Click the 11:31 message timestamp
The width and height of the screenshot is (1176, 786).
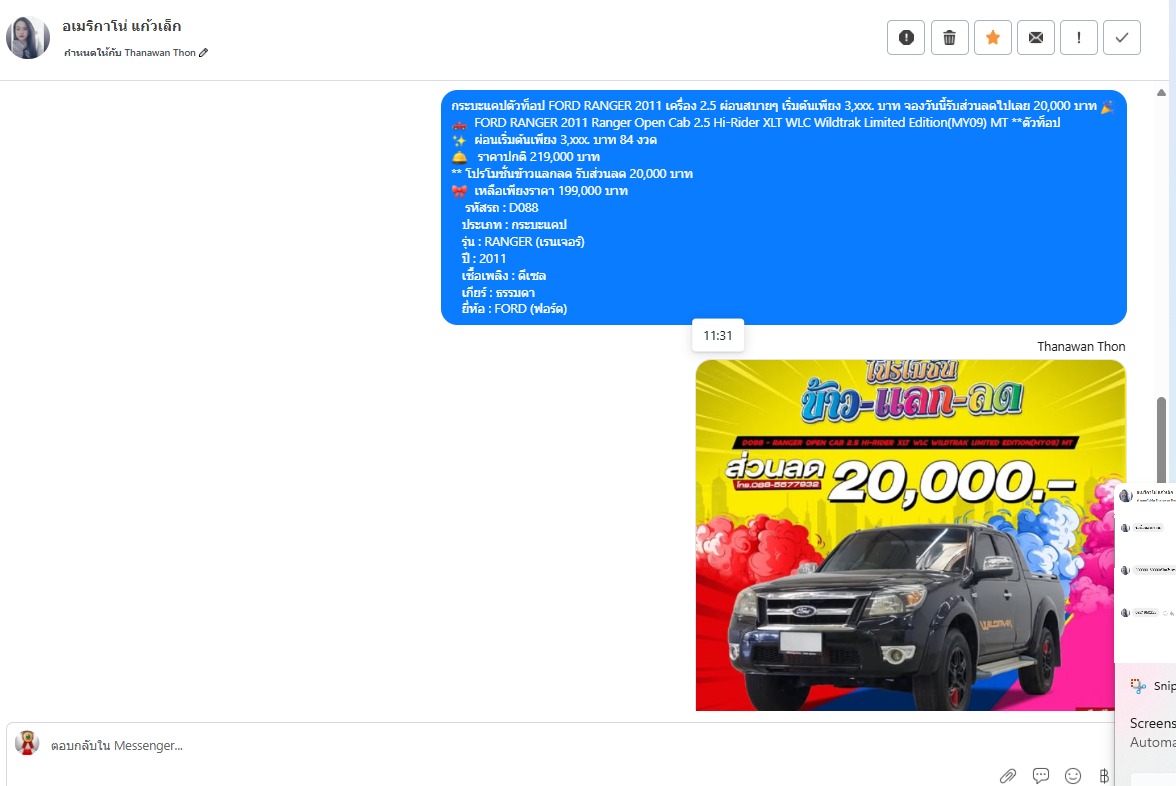click(x=718, y=335)
